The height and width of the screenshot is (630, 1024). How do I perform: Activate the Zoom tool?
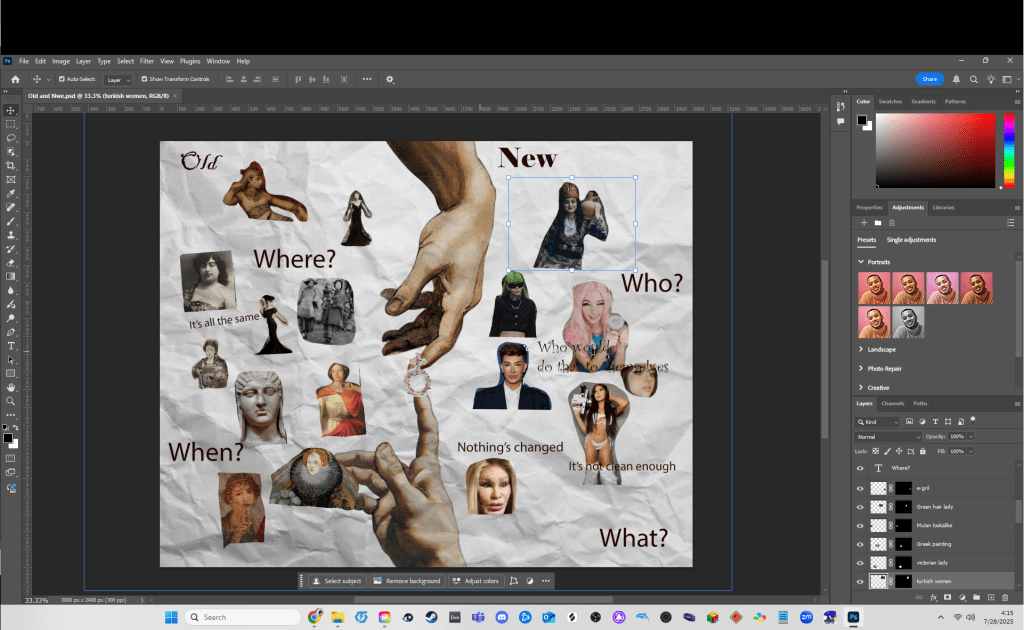point(11,401)
